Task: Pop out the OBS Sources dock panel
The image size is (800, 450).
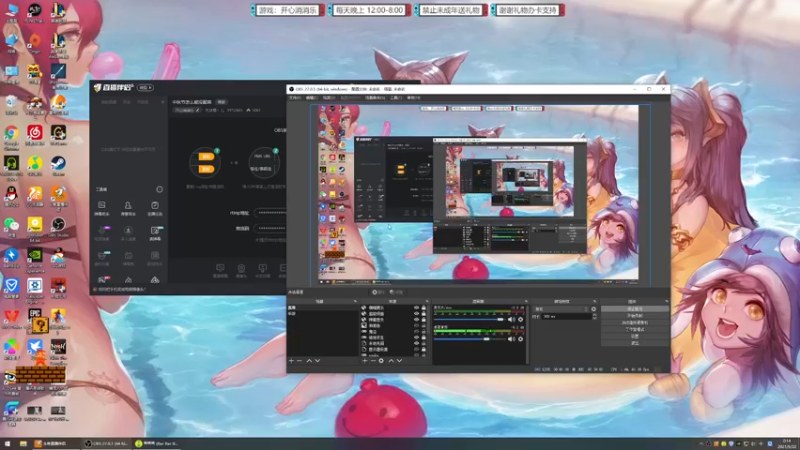Action: pos(427,302)
